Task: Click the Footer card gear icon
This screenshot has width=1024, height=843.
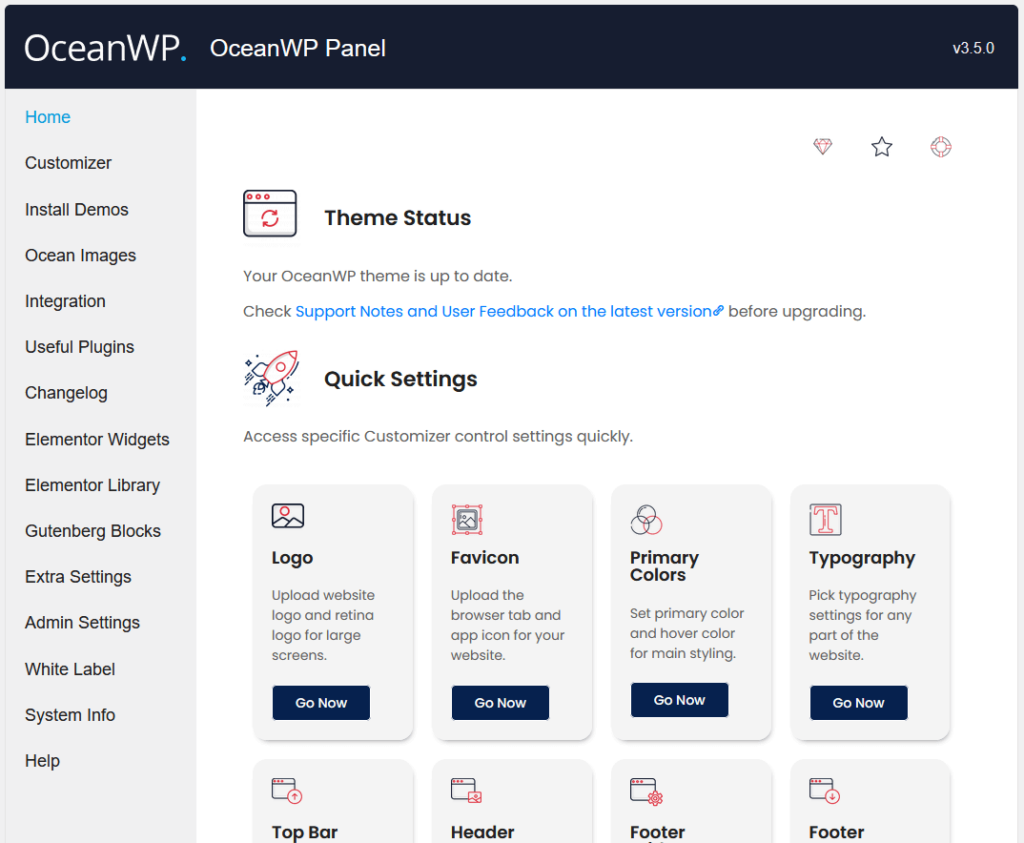Action: tap(647, 791)
